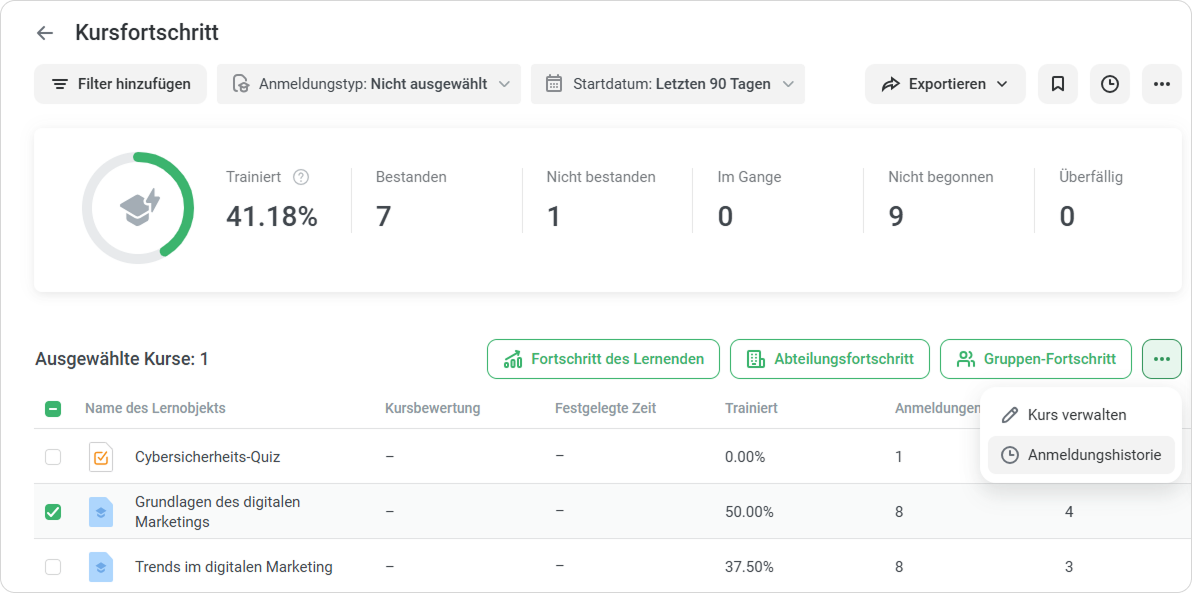1192x593 pixels.
Task: Click the help icon next to Trainiert
Action: click(x=301, y=177)
